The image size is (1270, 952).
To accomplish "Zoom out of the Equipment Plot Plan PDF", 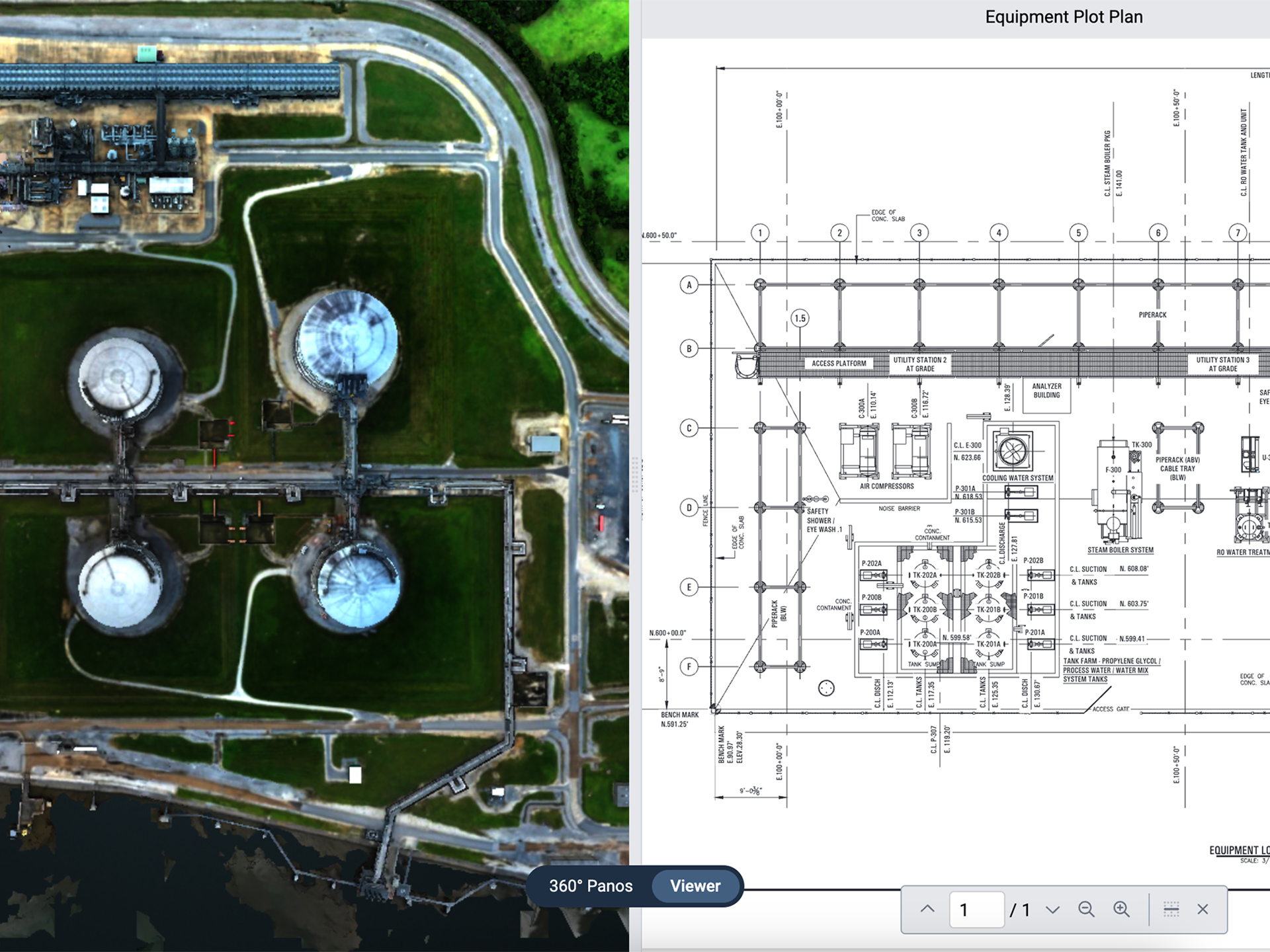I will click(x=1087, y=909).
